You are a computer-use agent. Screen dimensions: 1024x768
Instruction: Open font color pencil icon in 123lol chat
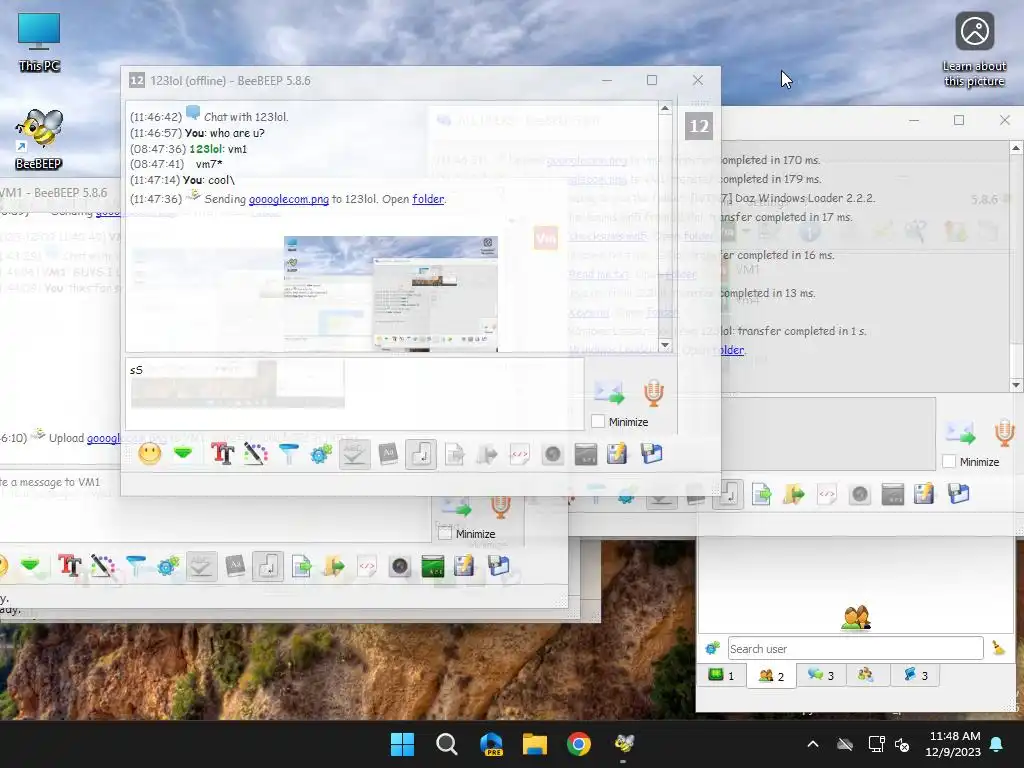coord(255,453)
